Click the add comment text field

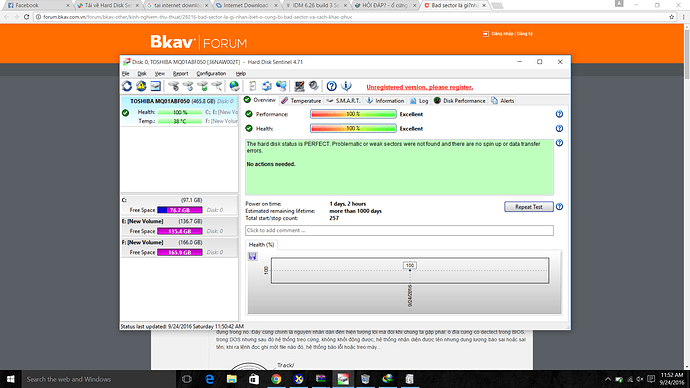399,231
